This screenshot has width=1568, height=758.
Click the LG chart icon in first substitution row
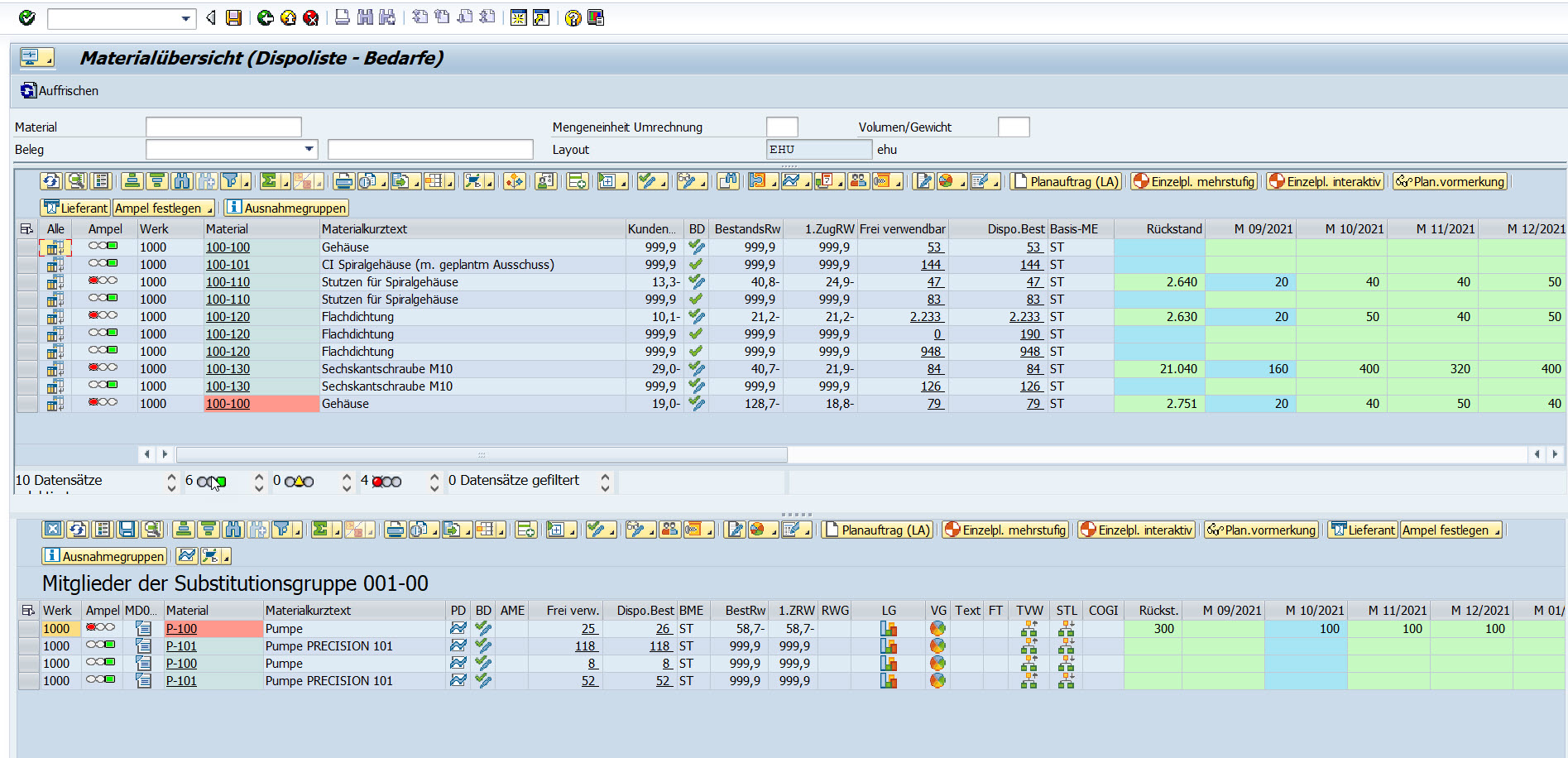(889, 629)
